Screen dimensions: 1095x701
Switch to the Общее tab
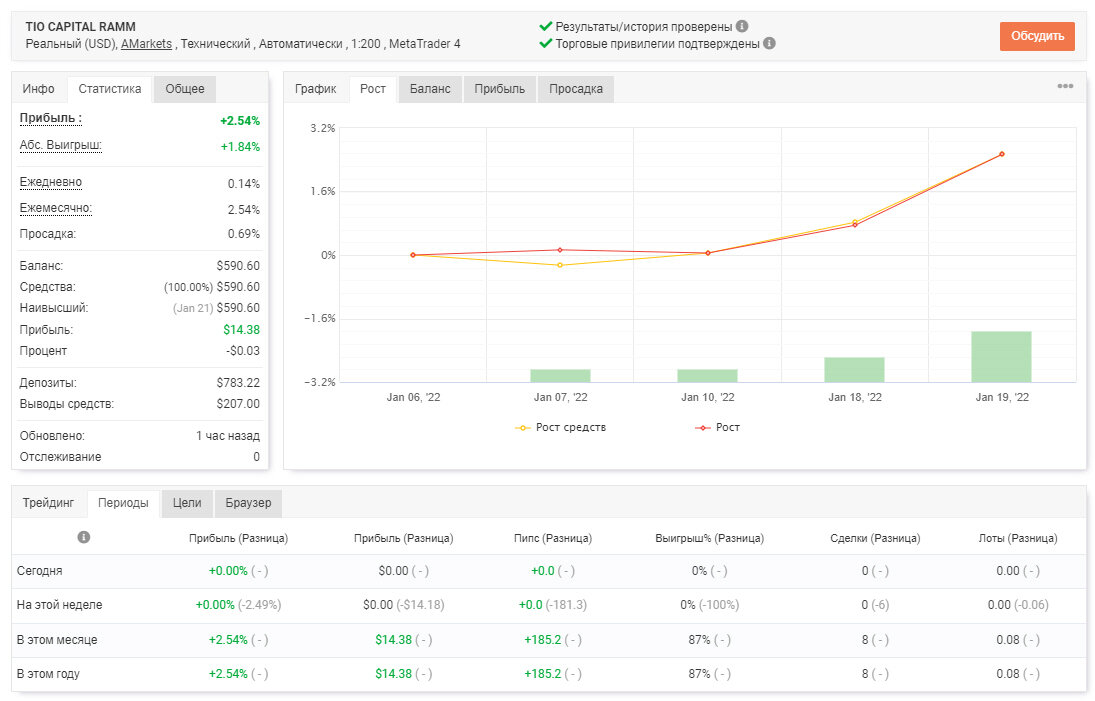point(185,89)
